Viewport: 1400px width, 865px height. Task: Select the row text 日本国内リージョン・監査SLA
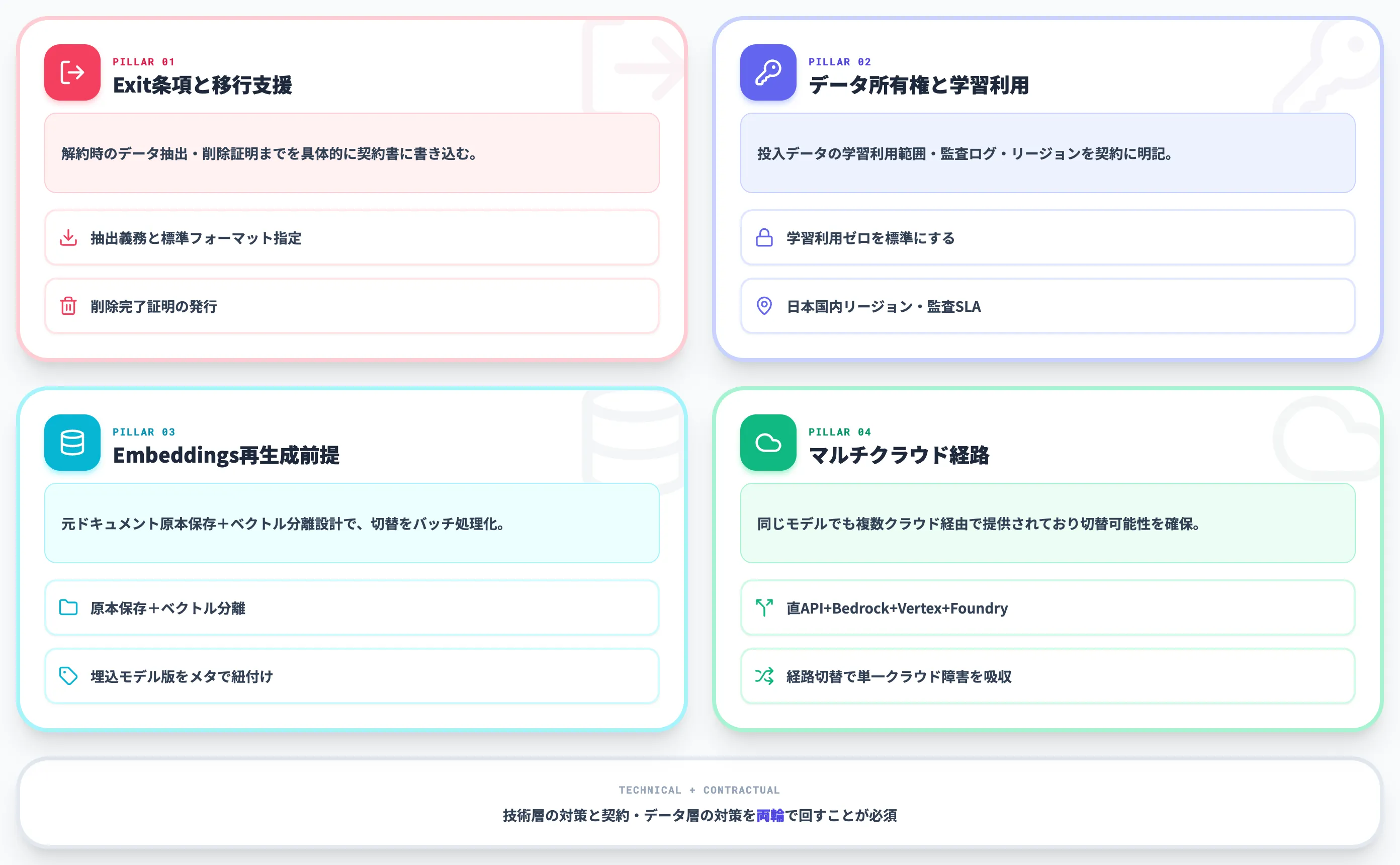tap(884, 307)
